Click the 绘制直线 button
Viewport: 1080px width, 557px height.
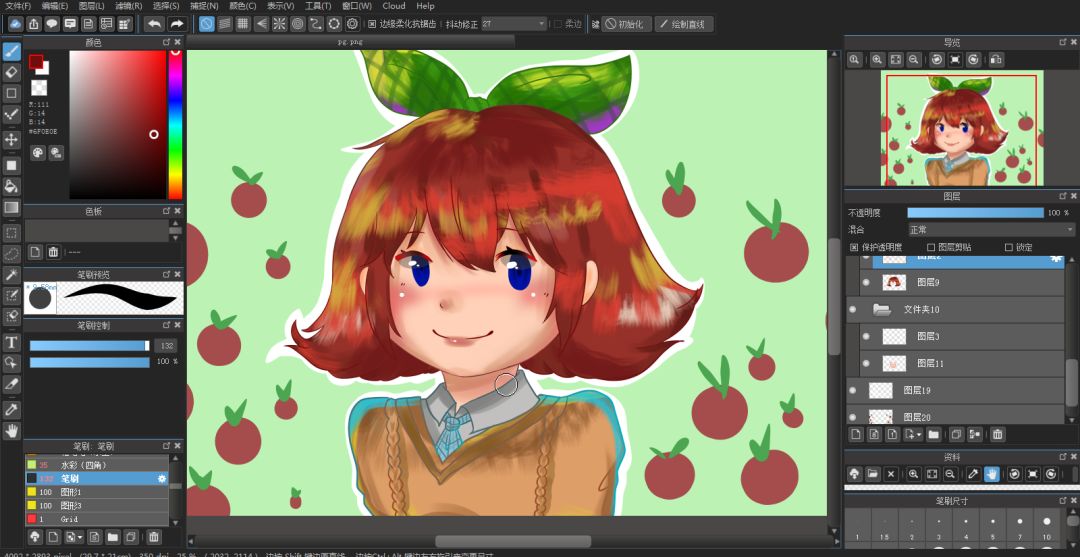coord(683,24)
